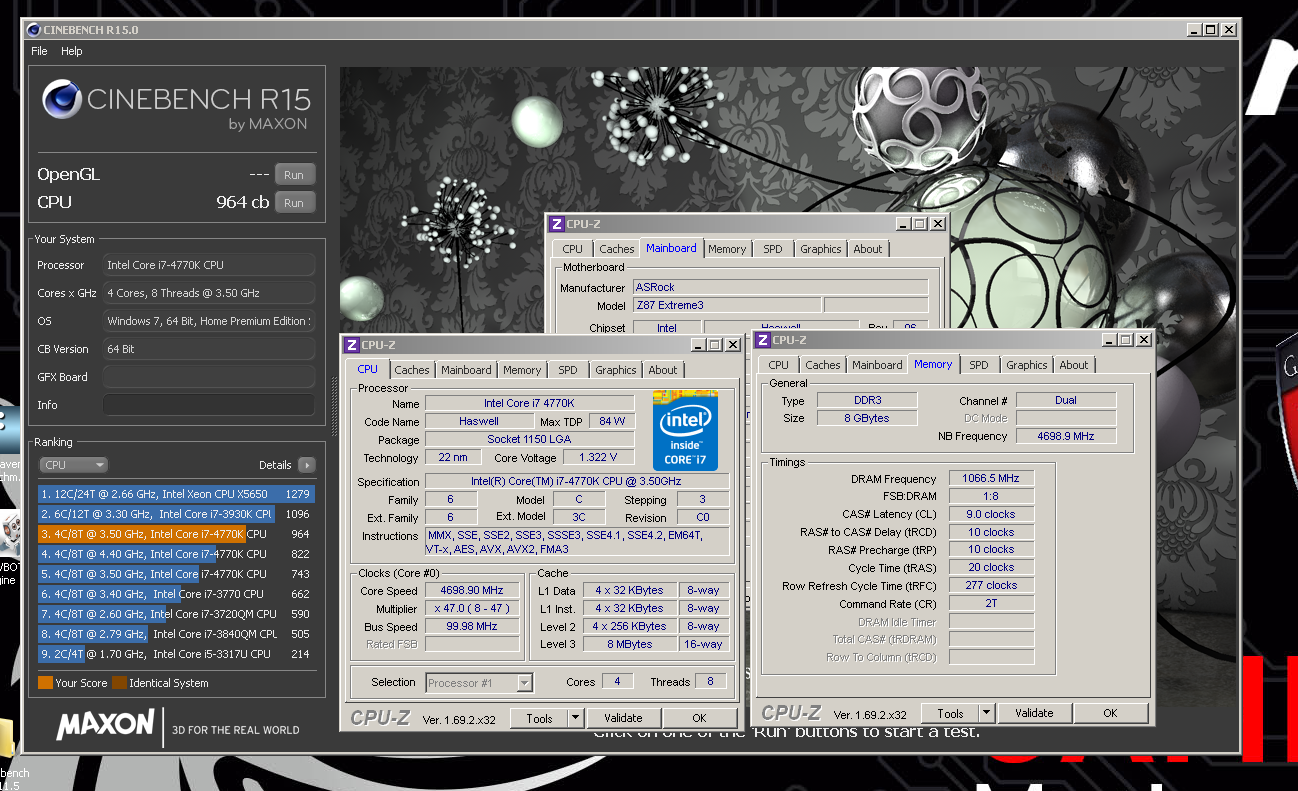Open Tools dropdown arrow in CPU-Z Memory window
1298x791 pixels.
pos(987,713)
